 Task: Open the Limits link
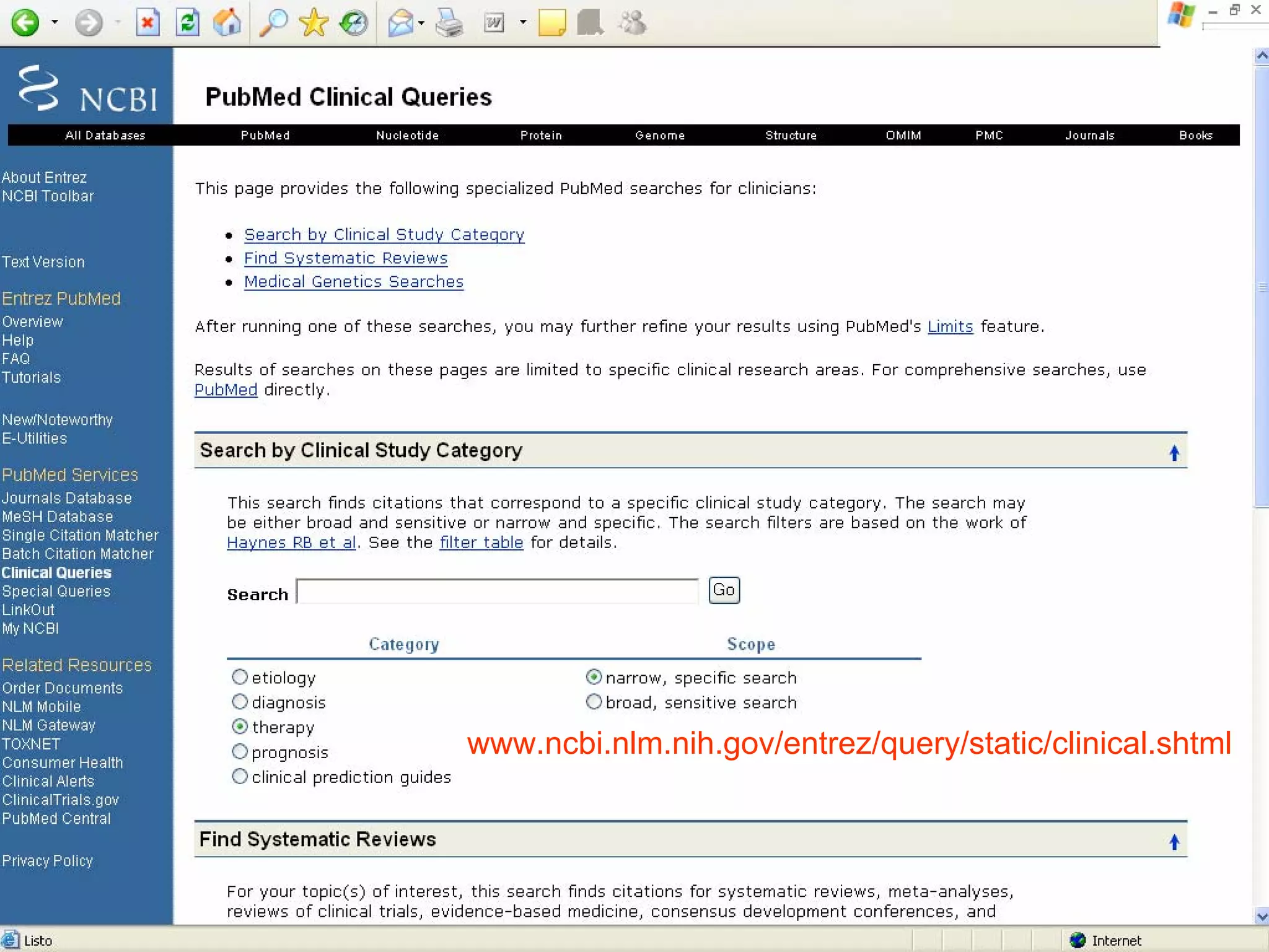tap(950, 326)
